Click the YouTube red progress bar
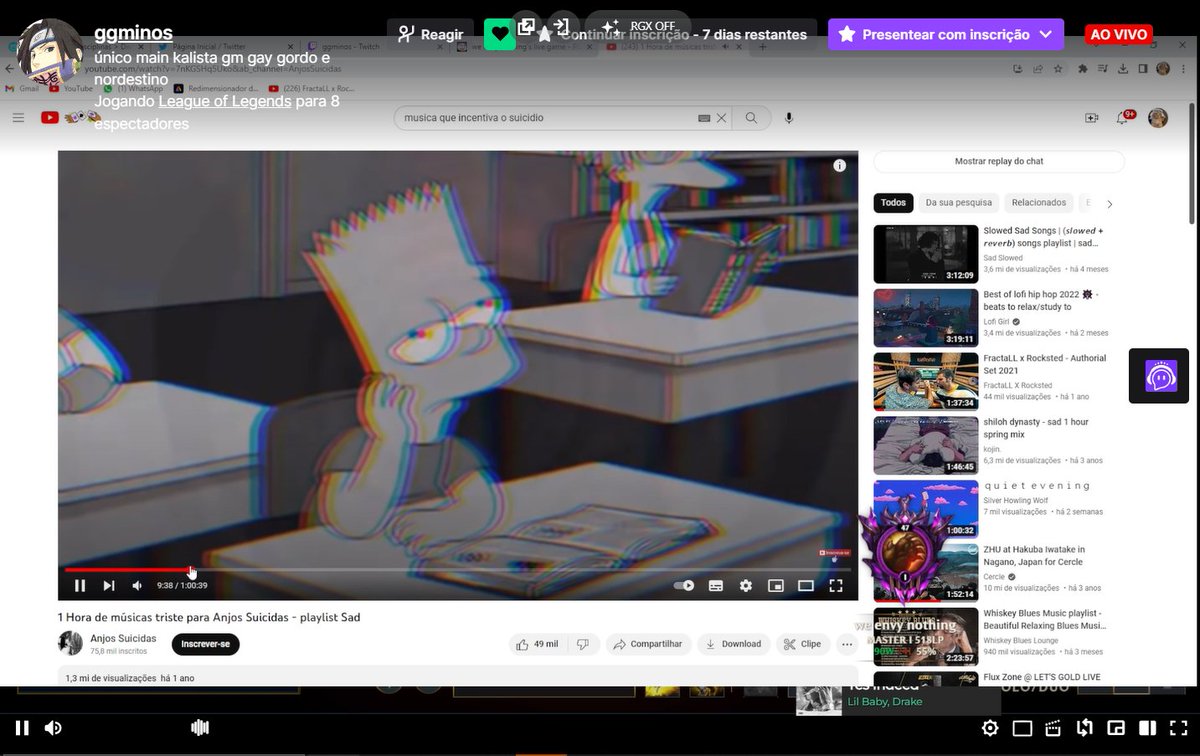The image size is (1200, 756). coord(128,570)
